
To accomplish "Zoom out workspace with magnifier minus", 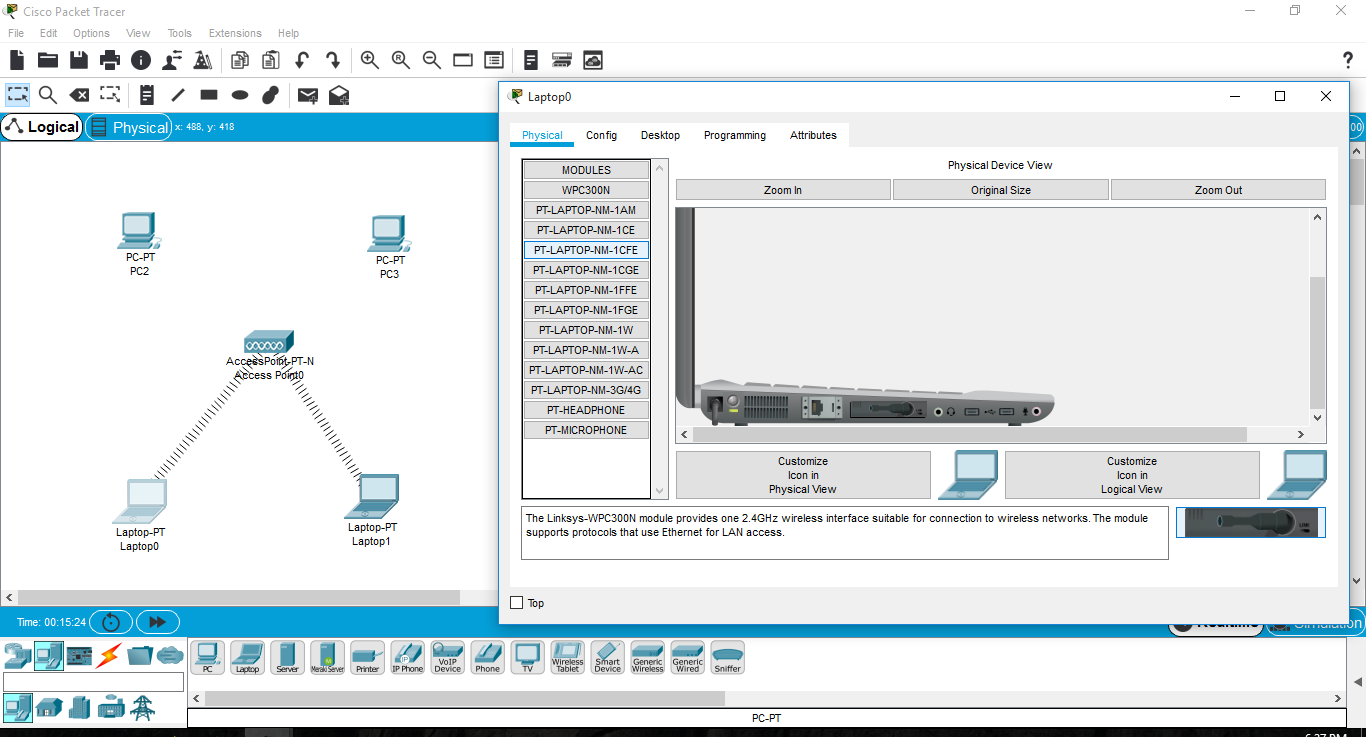I will click(x=432, y=60).
